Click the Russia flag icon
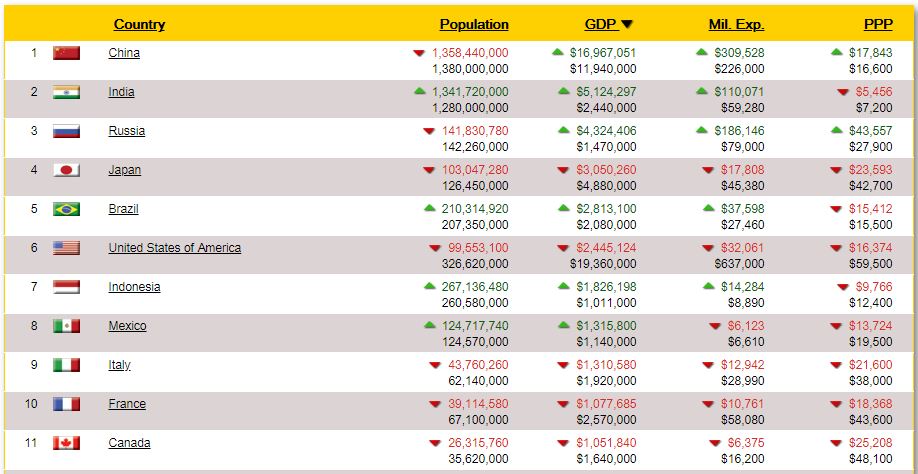 click(x=66, y=131)
